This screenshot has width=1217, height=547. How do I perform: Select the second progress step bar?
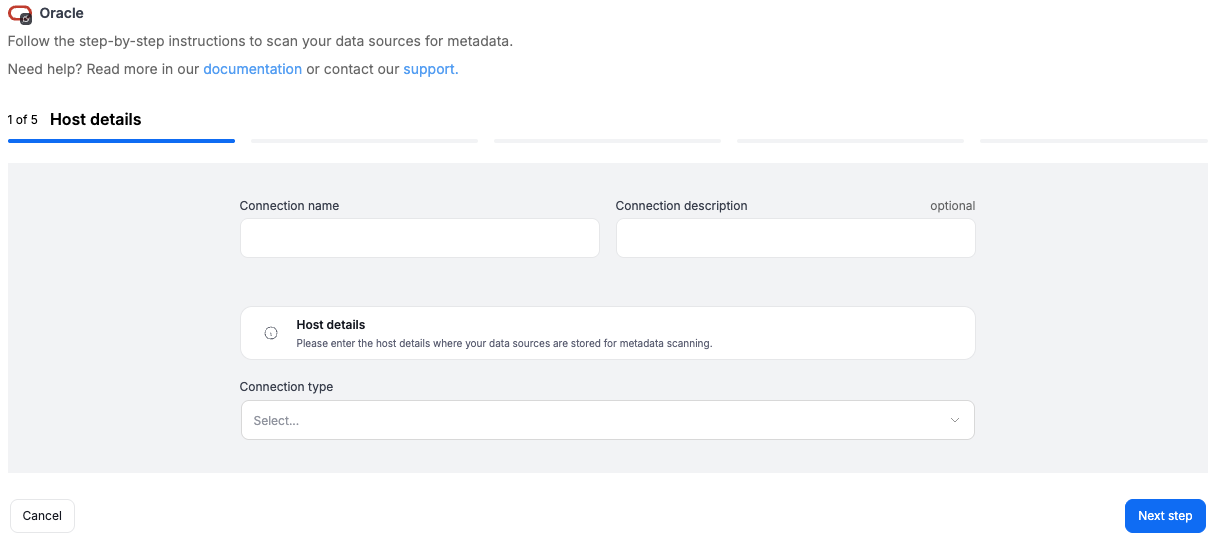click(x=364, y=141)
